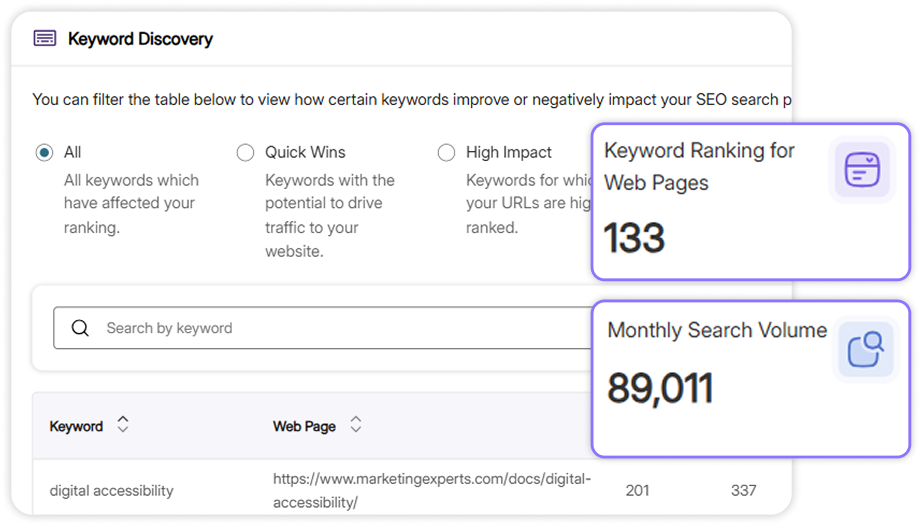Click the Keyword Discovery heading text
920x526 pixels.
click(x=140, y=39)
